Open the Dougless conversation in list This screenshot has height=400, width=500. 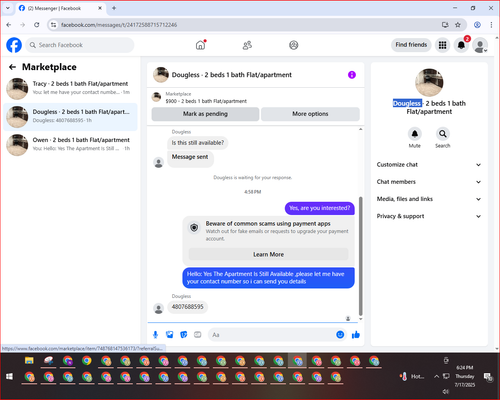pos(70,117)
